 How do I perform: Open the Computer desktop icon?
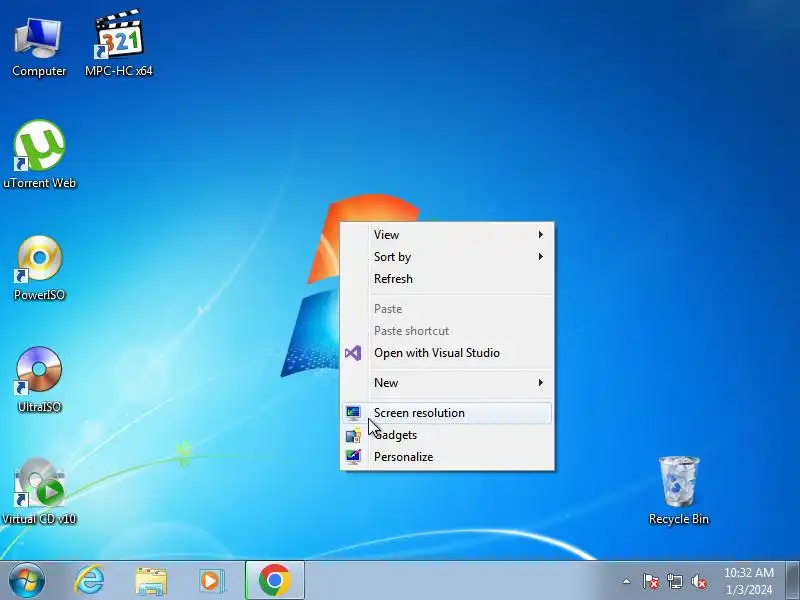pyautogui.click(x=39, y=46)
